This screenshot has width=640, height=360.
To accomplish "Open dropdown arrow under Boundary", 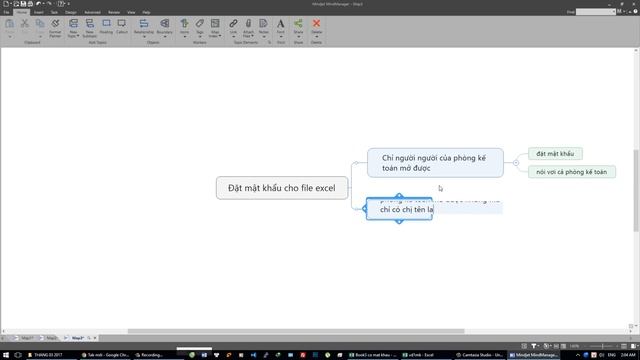I will tap(164, 37).
